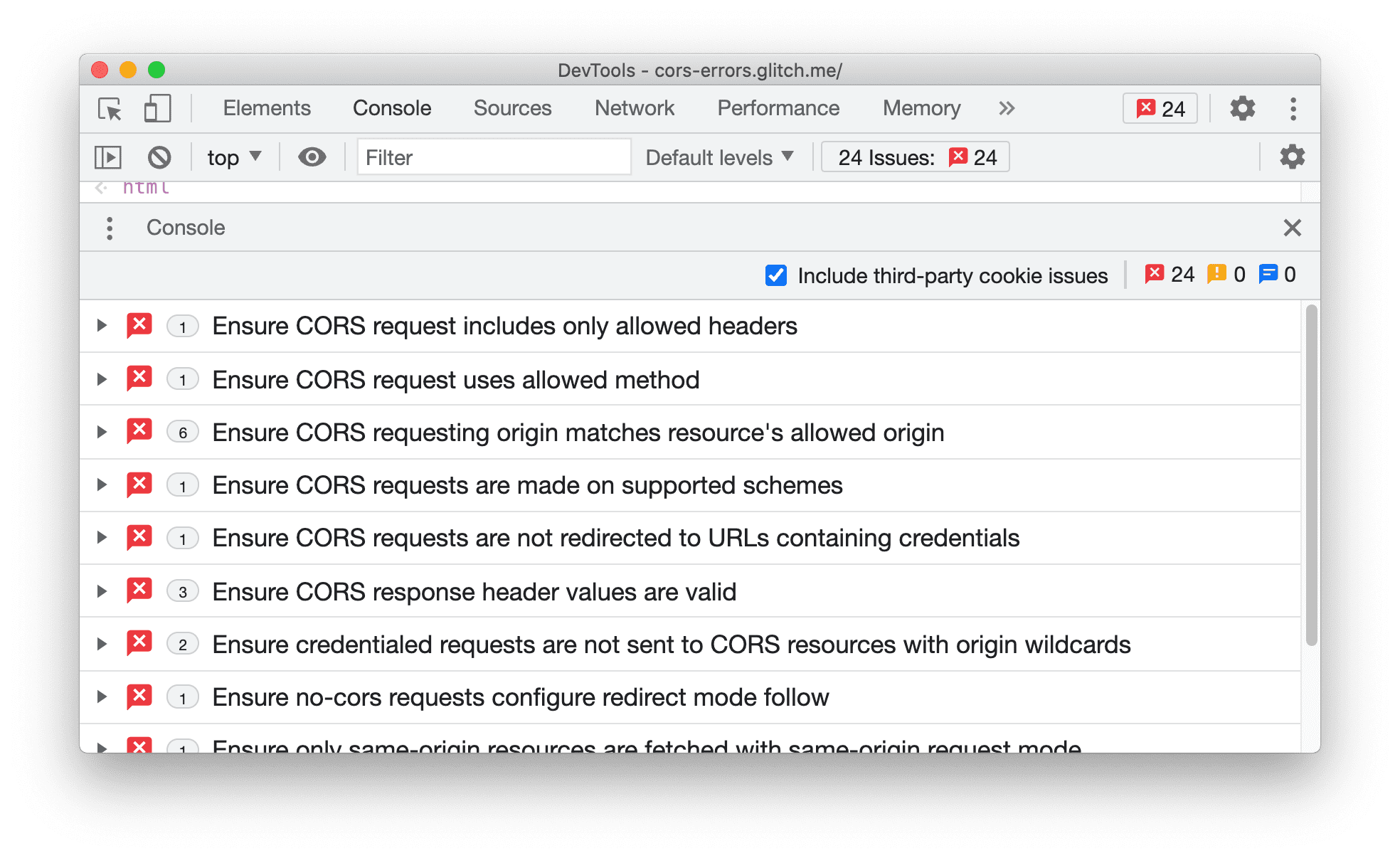Screen dimensions: 1400x858
Task: Click the no-entry block icon in console
Action: click(x=161, y=156)
